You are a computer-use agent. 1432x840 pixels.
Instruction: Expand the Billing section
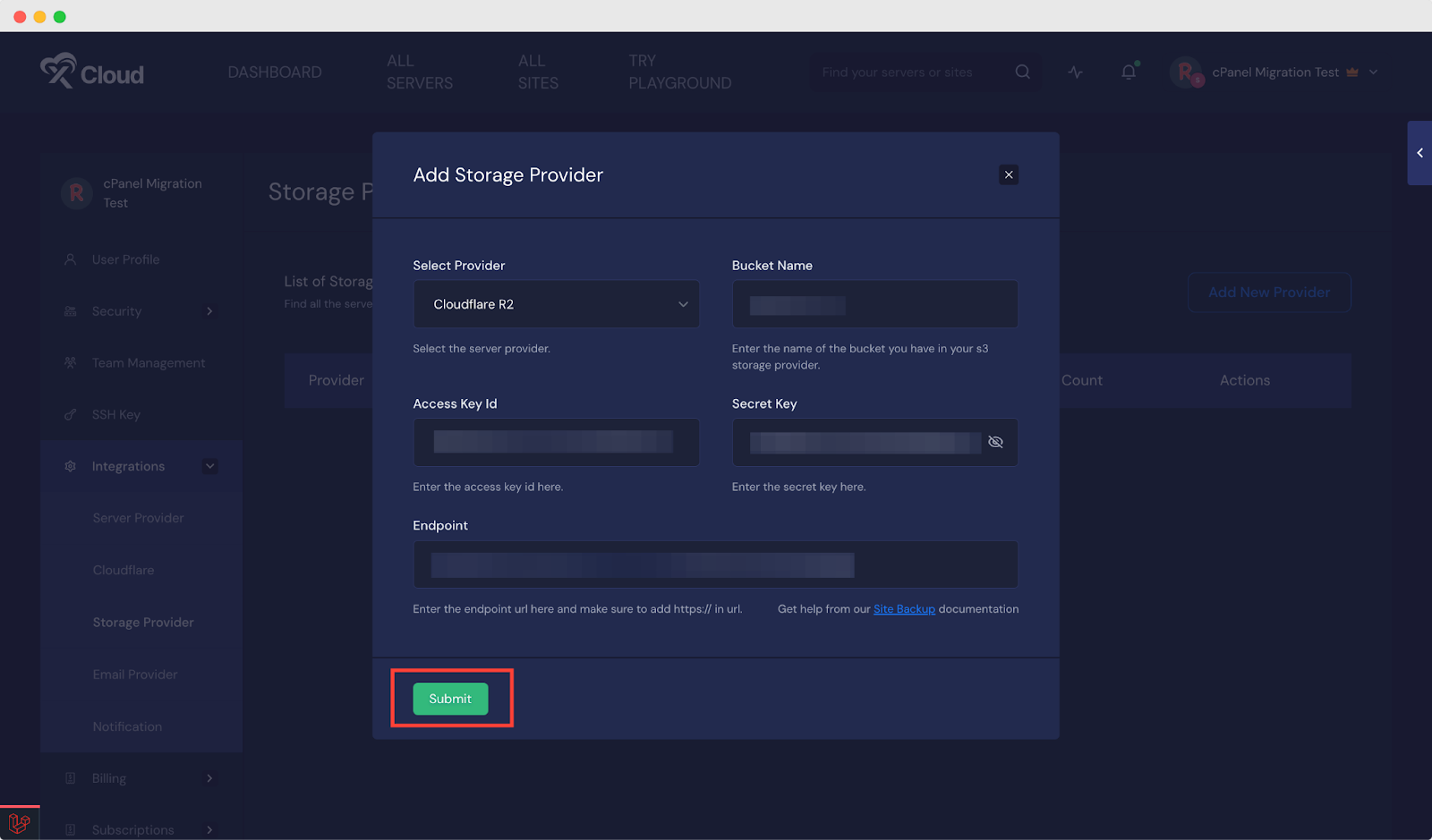click(209, 777)
